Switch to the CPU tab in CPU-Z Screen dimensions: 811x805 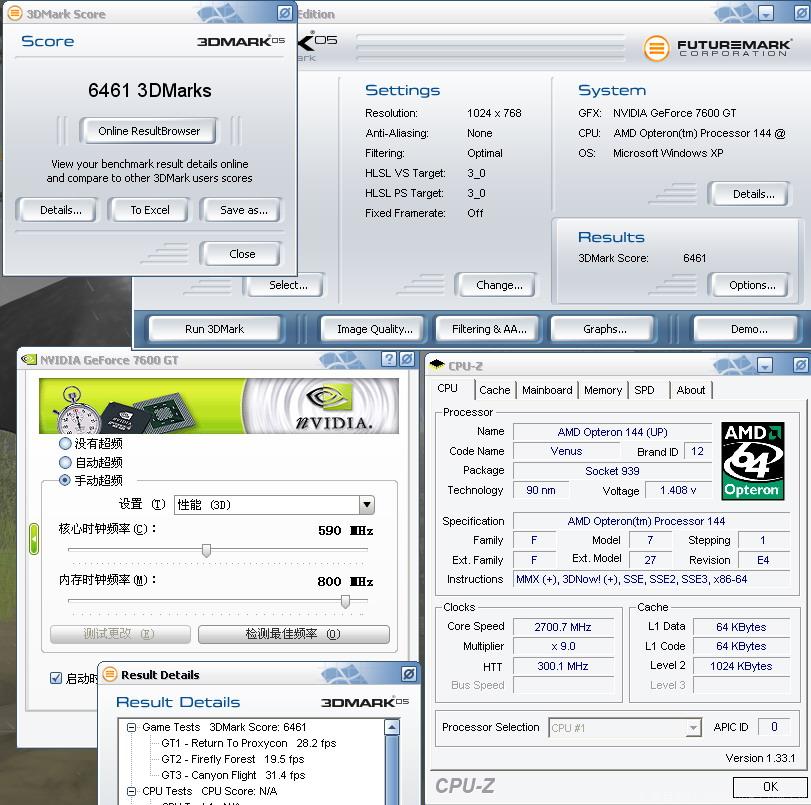tap(447, 389)
